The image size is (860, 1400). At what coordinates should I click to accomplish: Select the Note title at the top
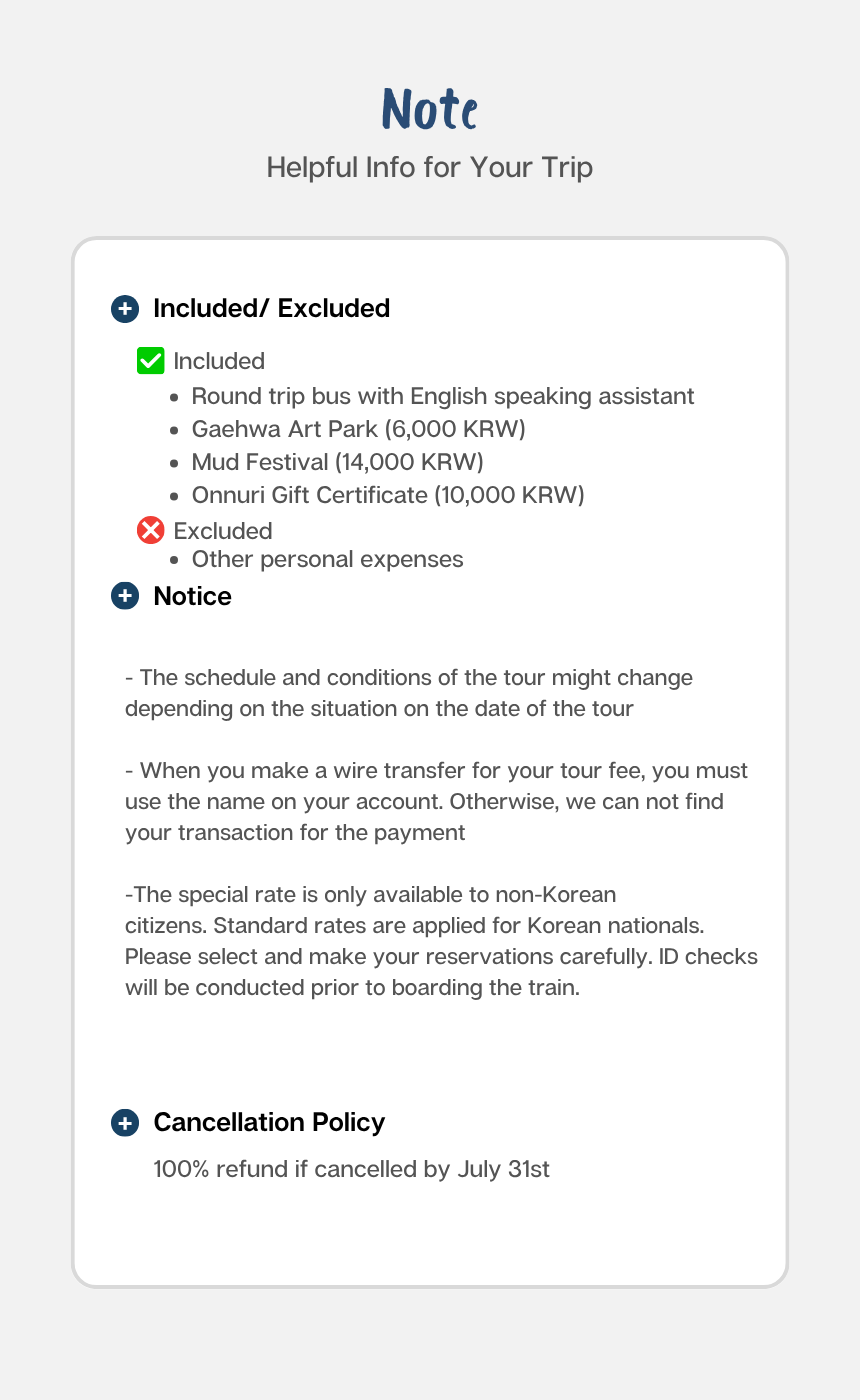(x=430, y=109)
